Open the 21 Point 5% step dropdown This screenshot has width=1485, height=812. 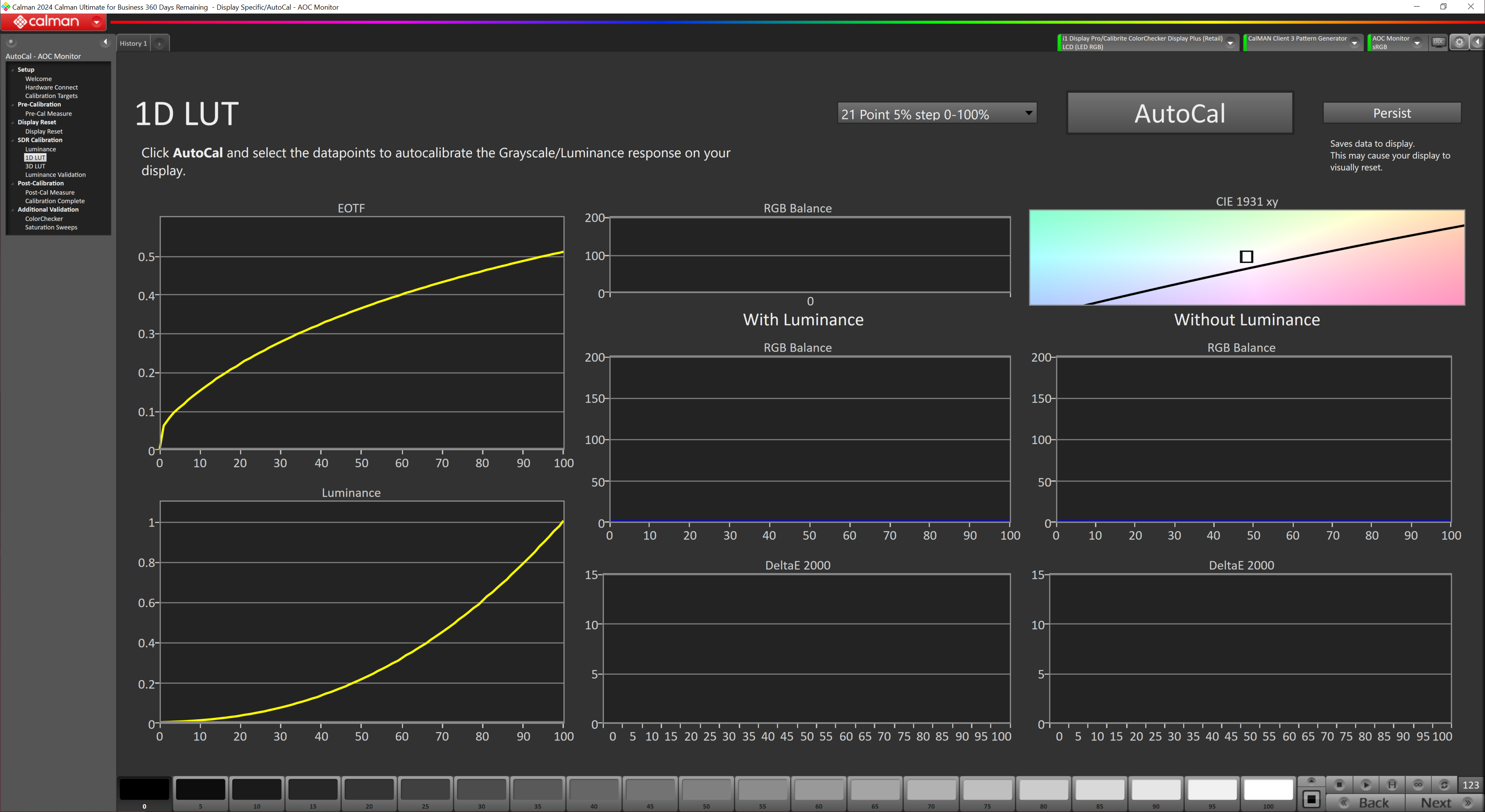[x=937, y=114]
